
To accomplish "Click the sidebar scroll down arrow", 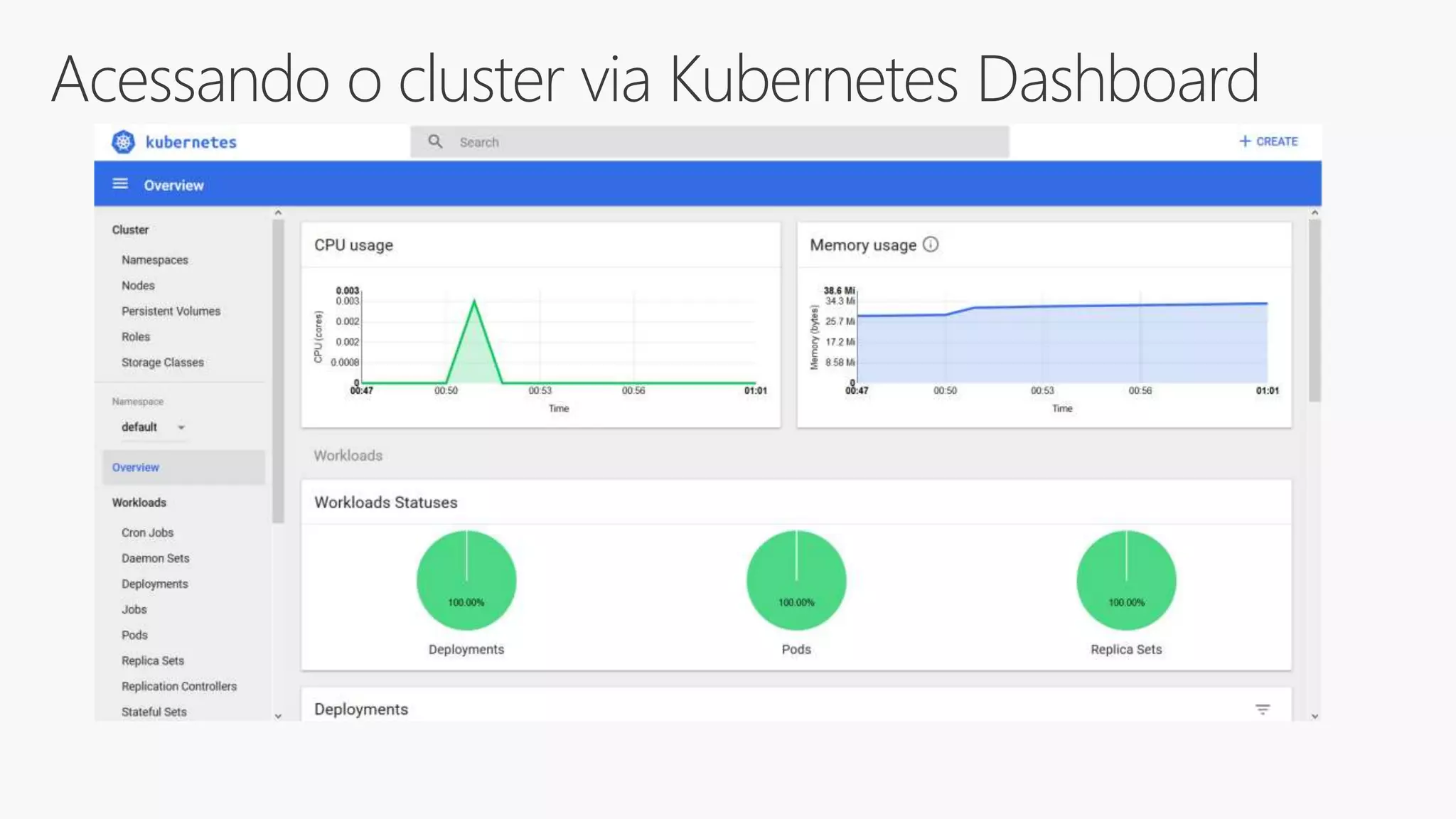I will [278, 716].
